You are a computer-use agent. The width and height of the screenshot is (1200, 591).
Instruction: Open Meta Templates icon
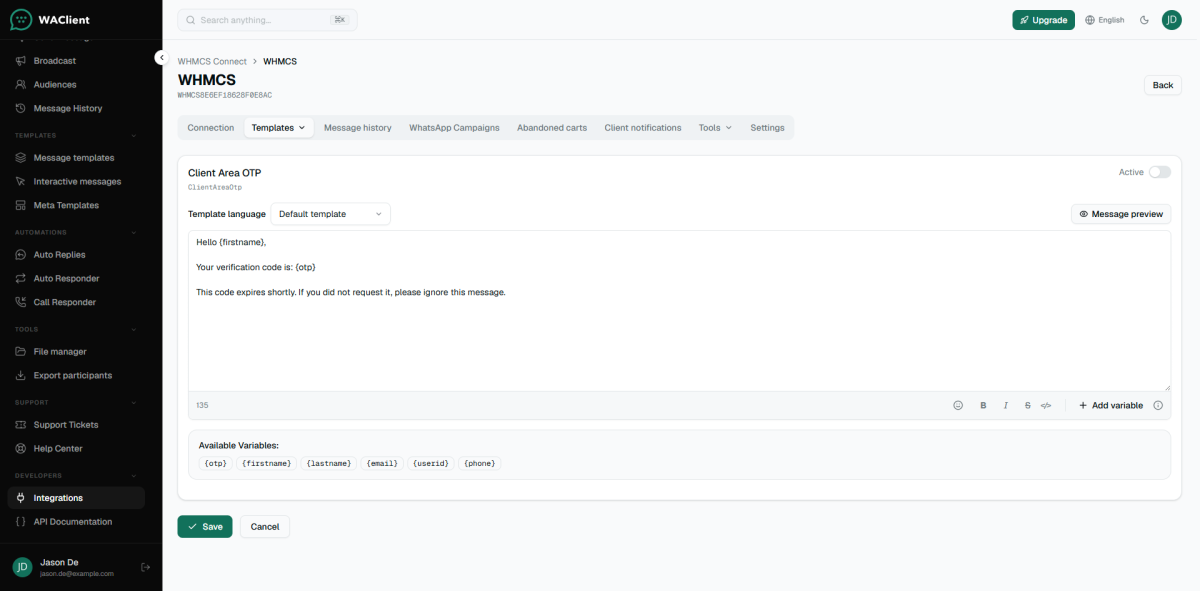click(x=21, y=205)
